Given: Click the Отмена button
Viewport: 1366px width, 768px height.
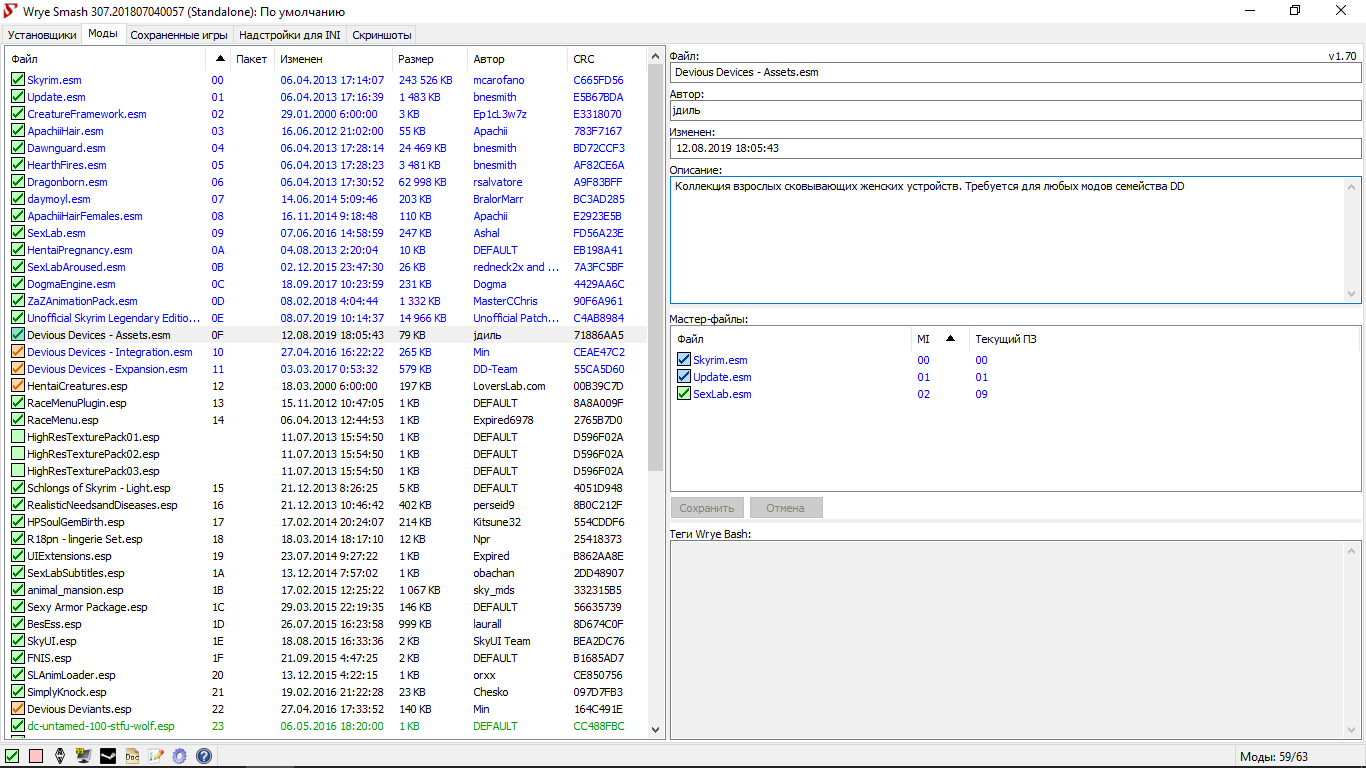Looking at the screenshot, I should click(785, 508).
